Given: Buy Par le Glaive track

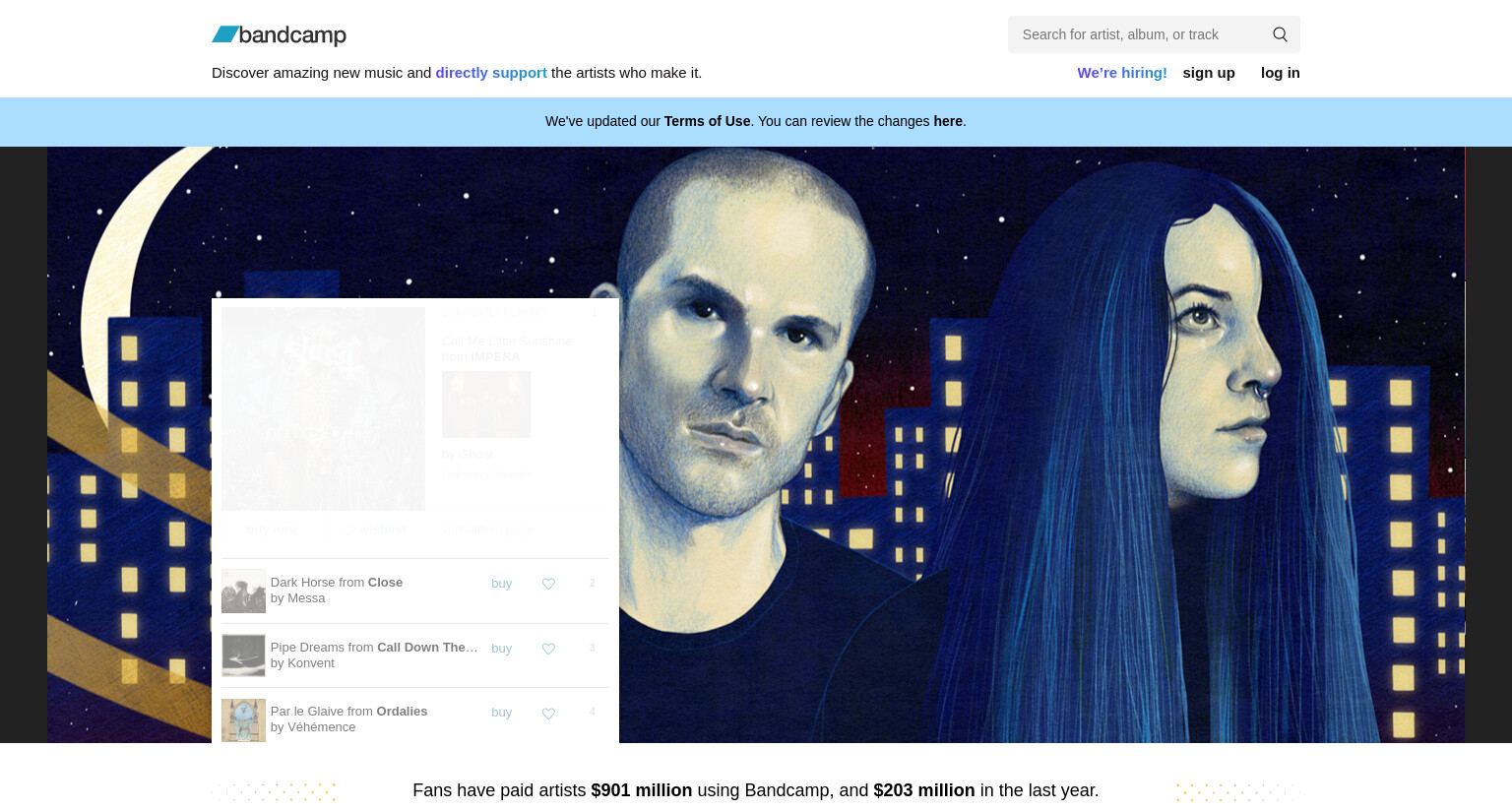Looking at the screenshot, I should (x=502, y=713).
